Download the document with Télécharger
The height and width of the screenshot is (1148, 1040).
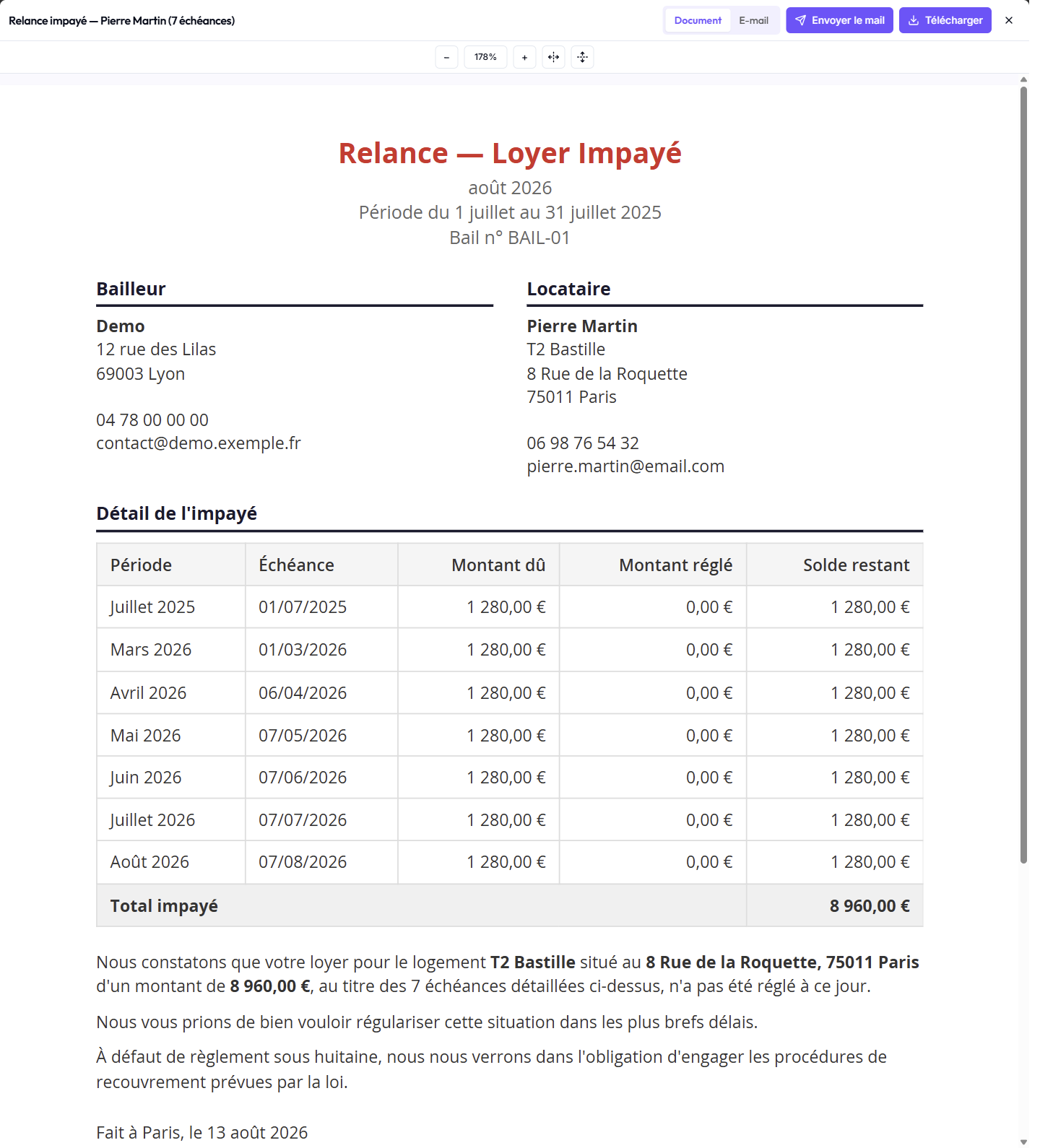[x=945, y=20]
